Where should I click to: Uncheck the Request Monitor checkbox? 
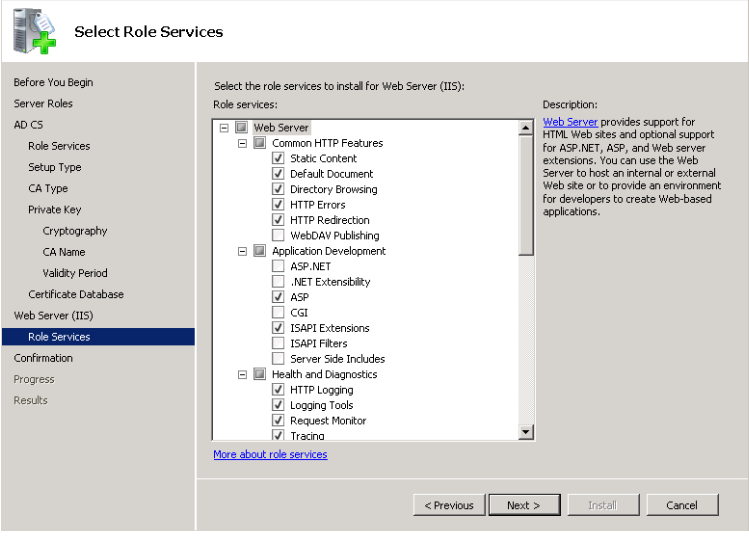[278, 420]
